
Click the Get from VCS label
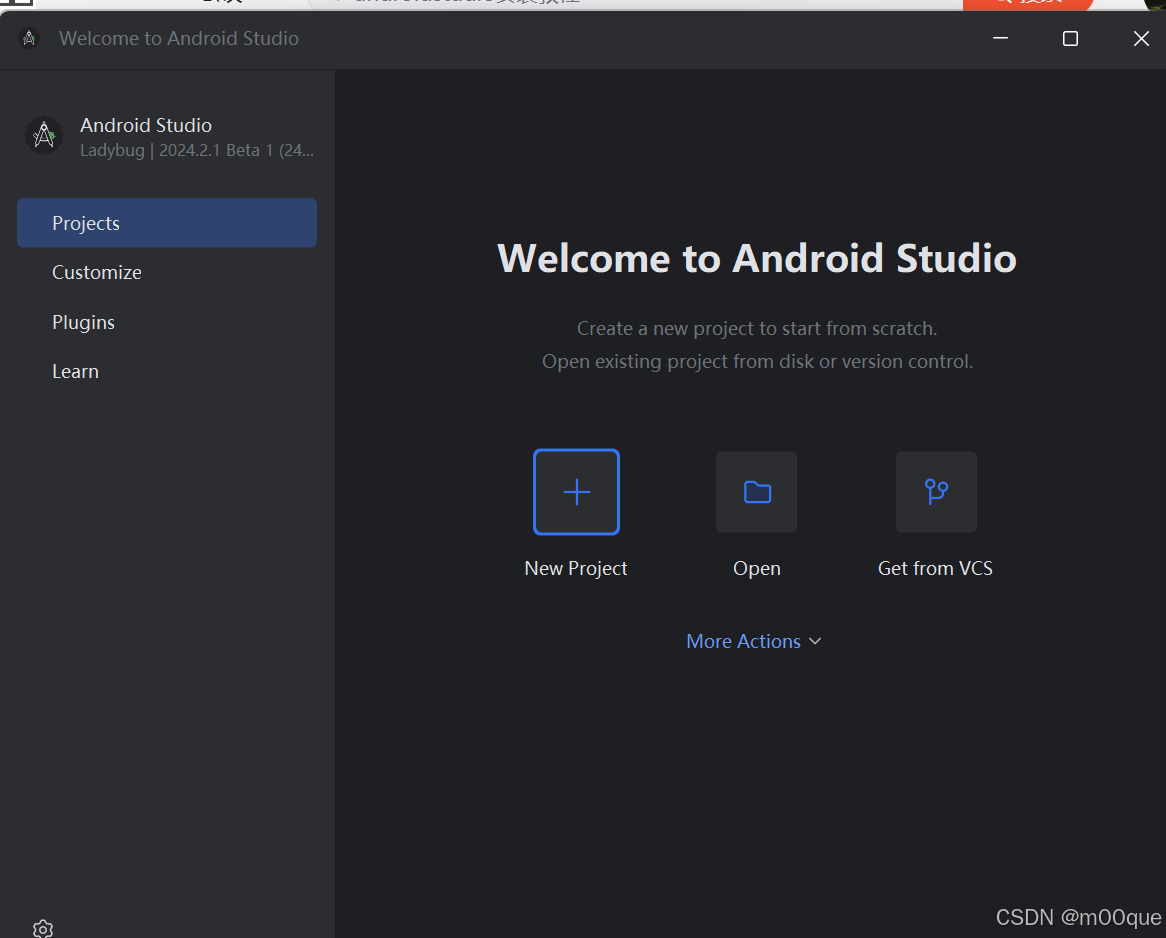click(x=935, y=567)
